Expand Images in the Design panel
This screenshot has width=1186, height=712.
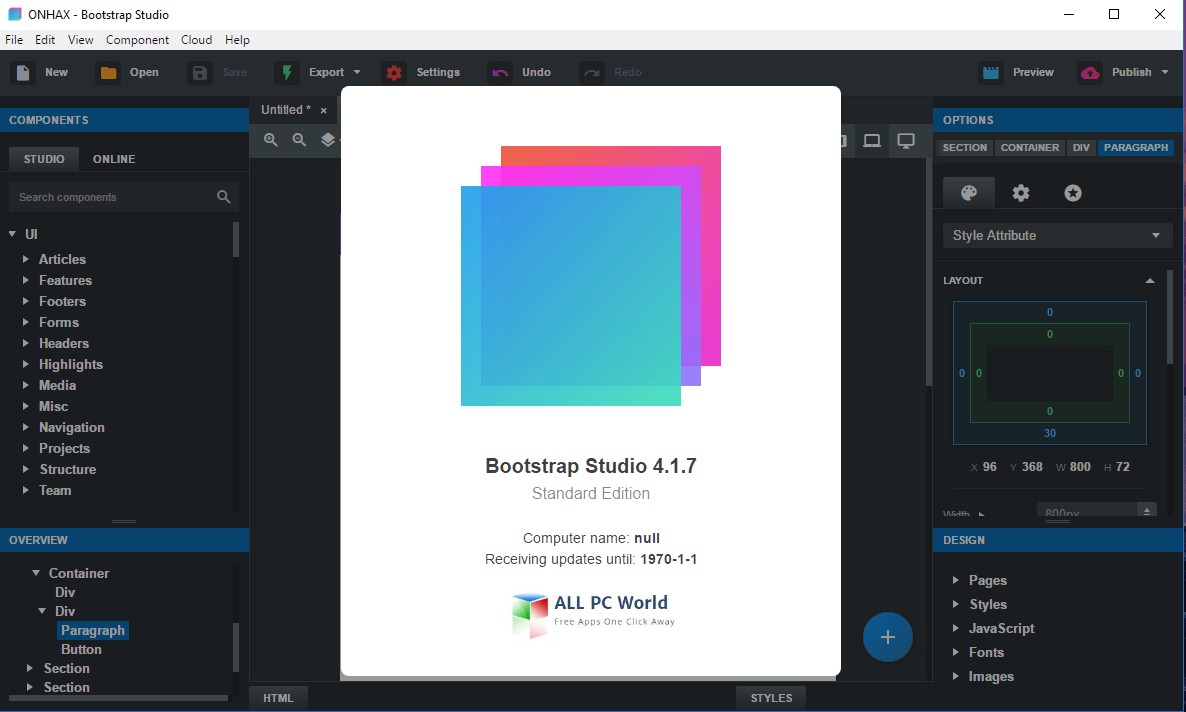955,676
